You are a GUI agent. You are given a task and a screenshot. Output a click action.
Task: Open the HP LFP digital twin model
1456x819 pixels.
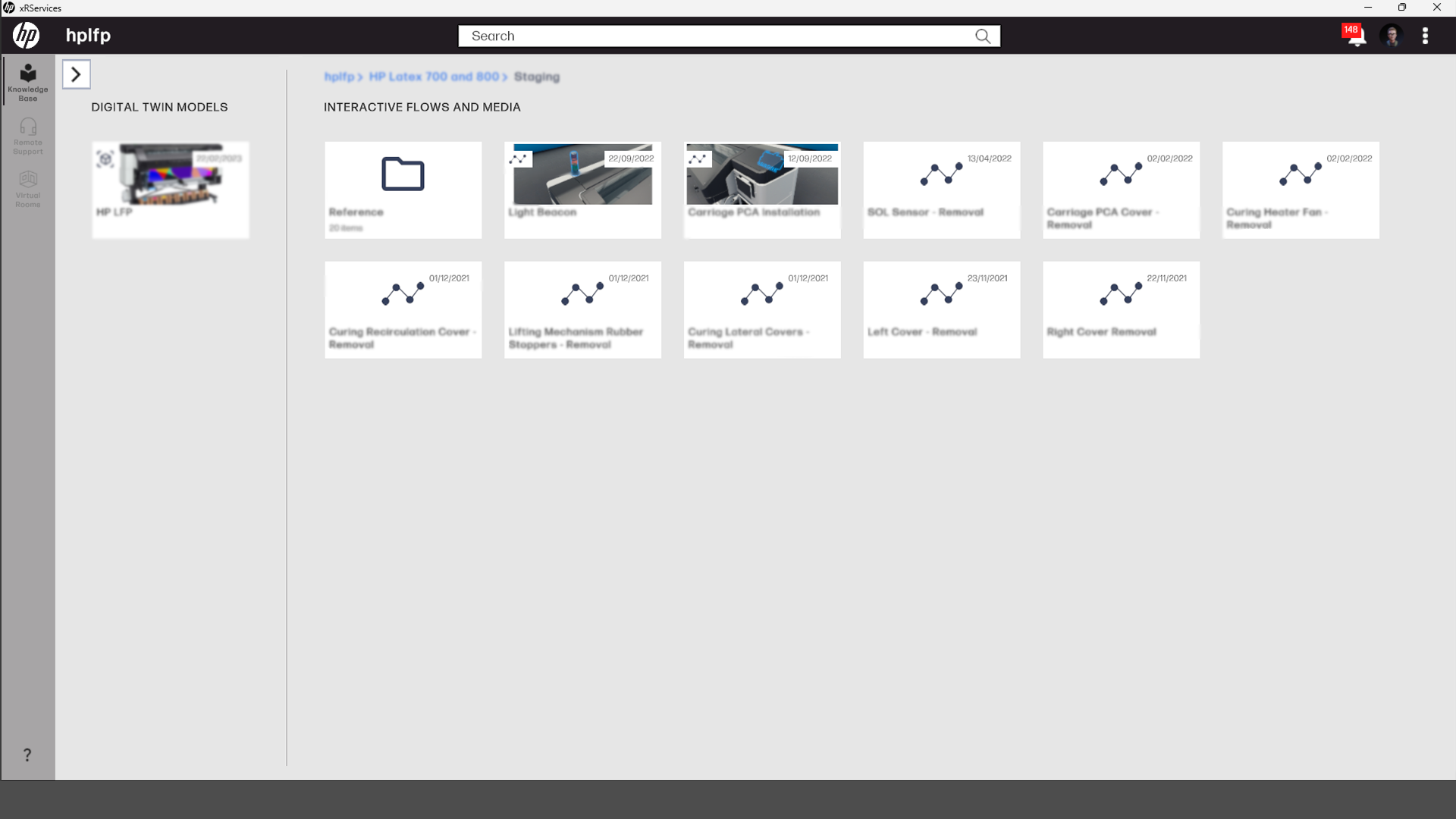170,190
